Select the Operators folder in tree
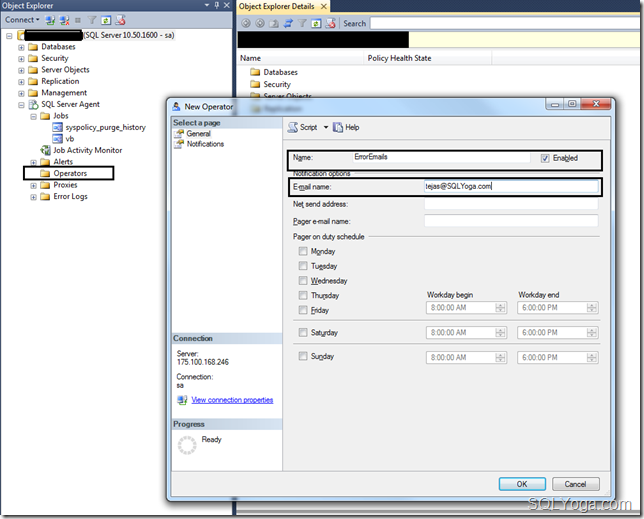 pyautogui.click(x=70, y=173)
